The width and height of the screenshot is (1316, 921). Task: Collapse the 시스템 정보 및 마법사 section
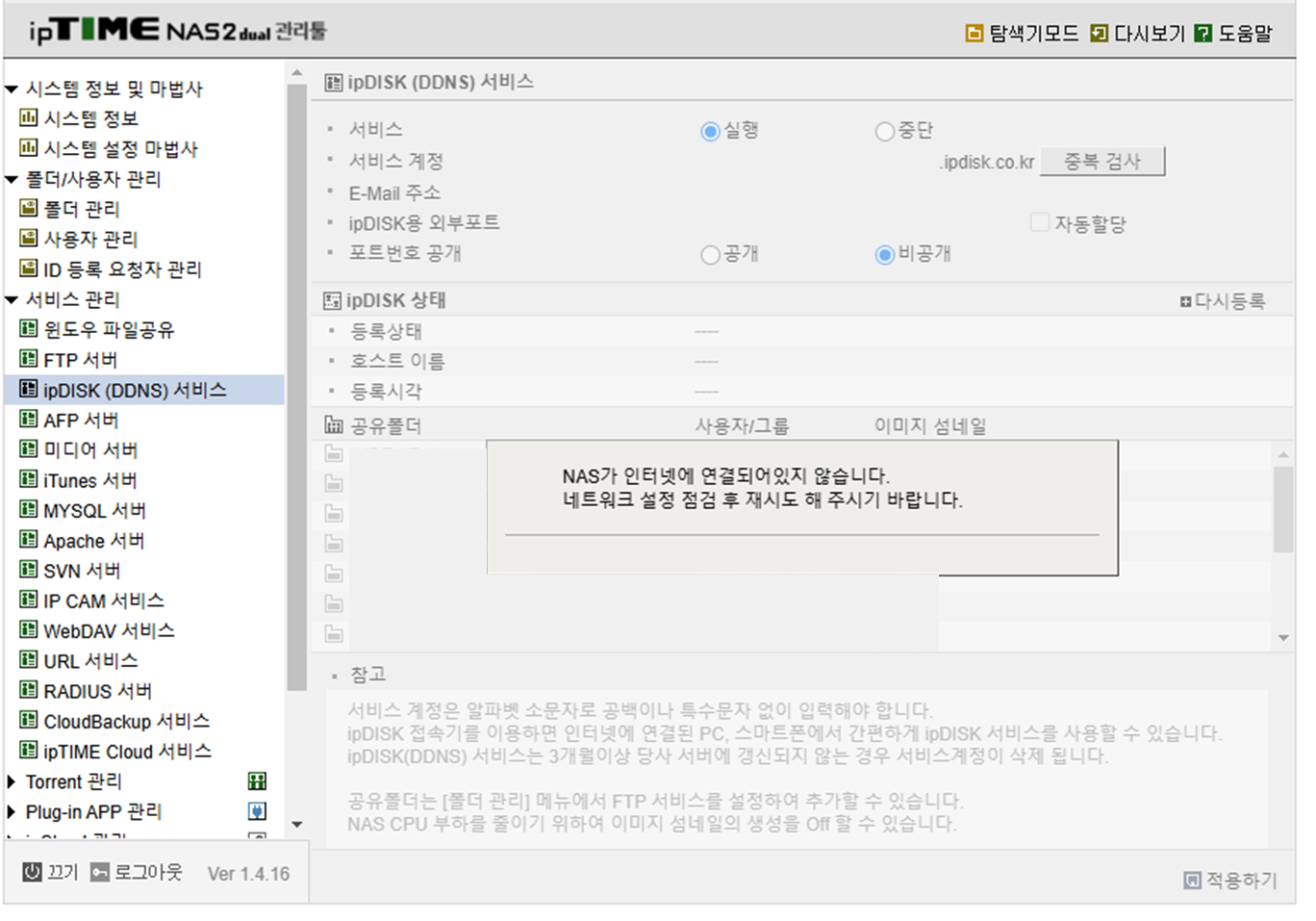(x=12, y=90)
